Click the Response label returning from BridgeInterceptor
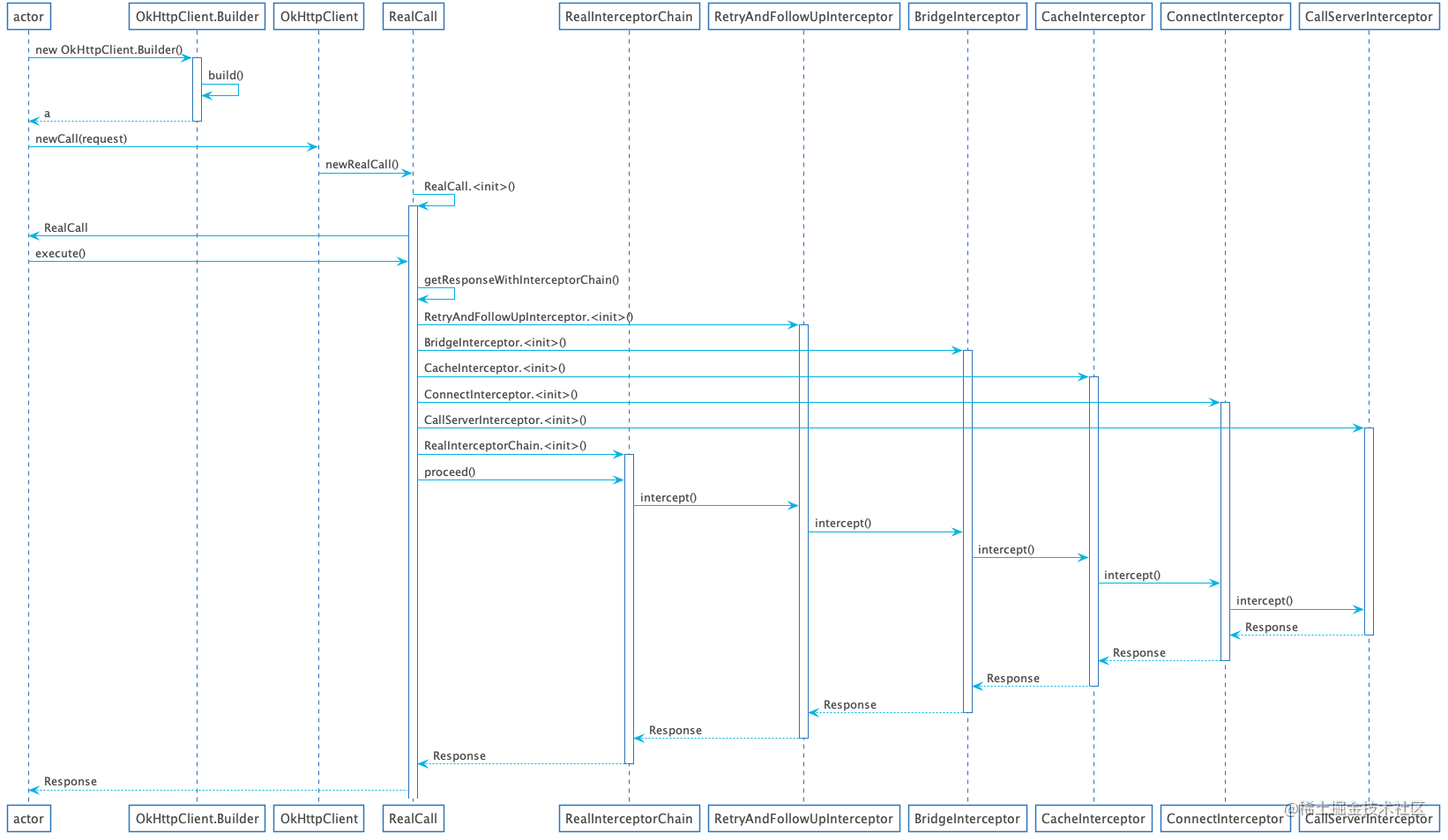 [850, 705]
